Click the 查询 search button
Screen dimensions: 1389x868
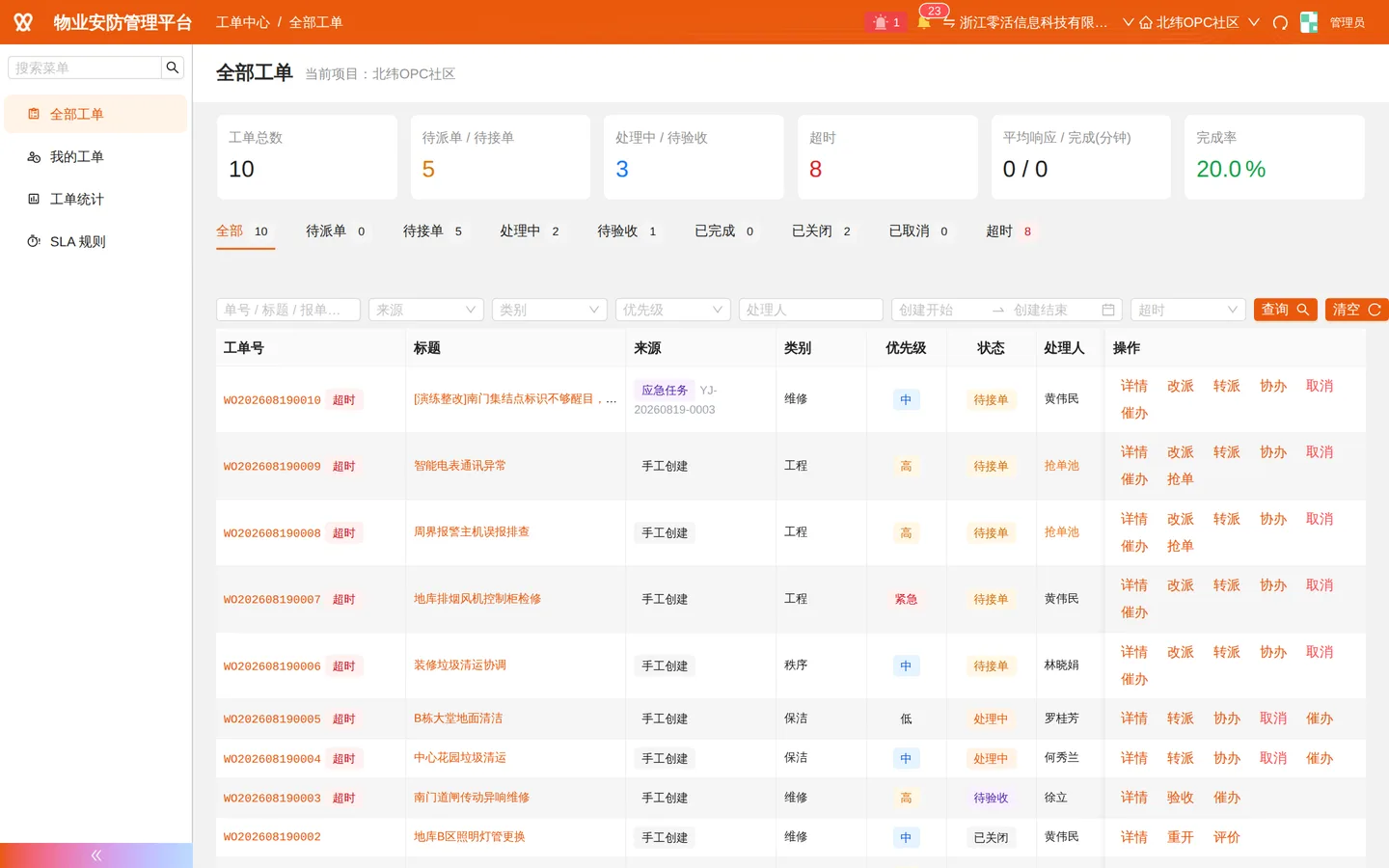click(x=1286, y=310)
